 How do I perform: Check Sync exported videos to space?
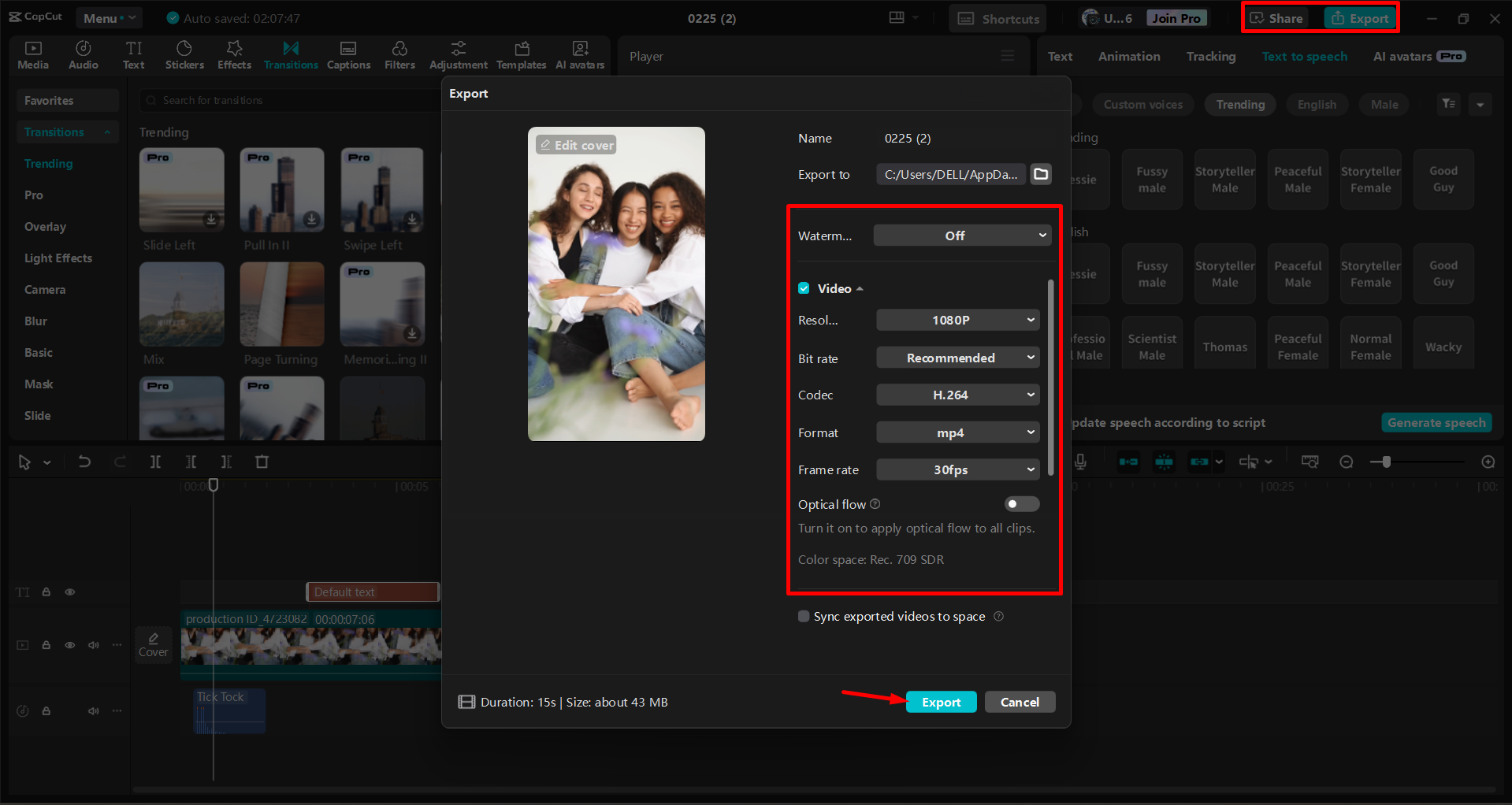(804, 616)
